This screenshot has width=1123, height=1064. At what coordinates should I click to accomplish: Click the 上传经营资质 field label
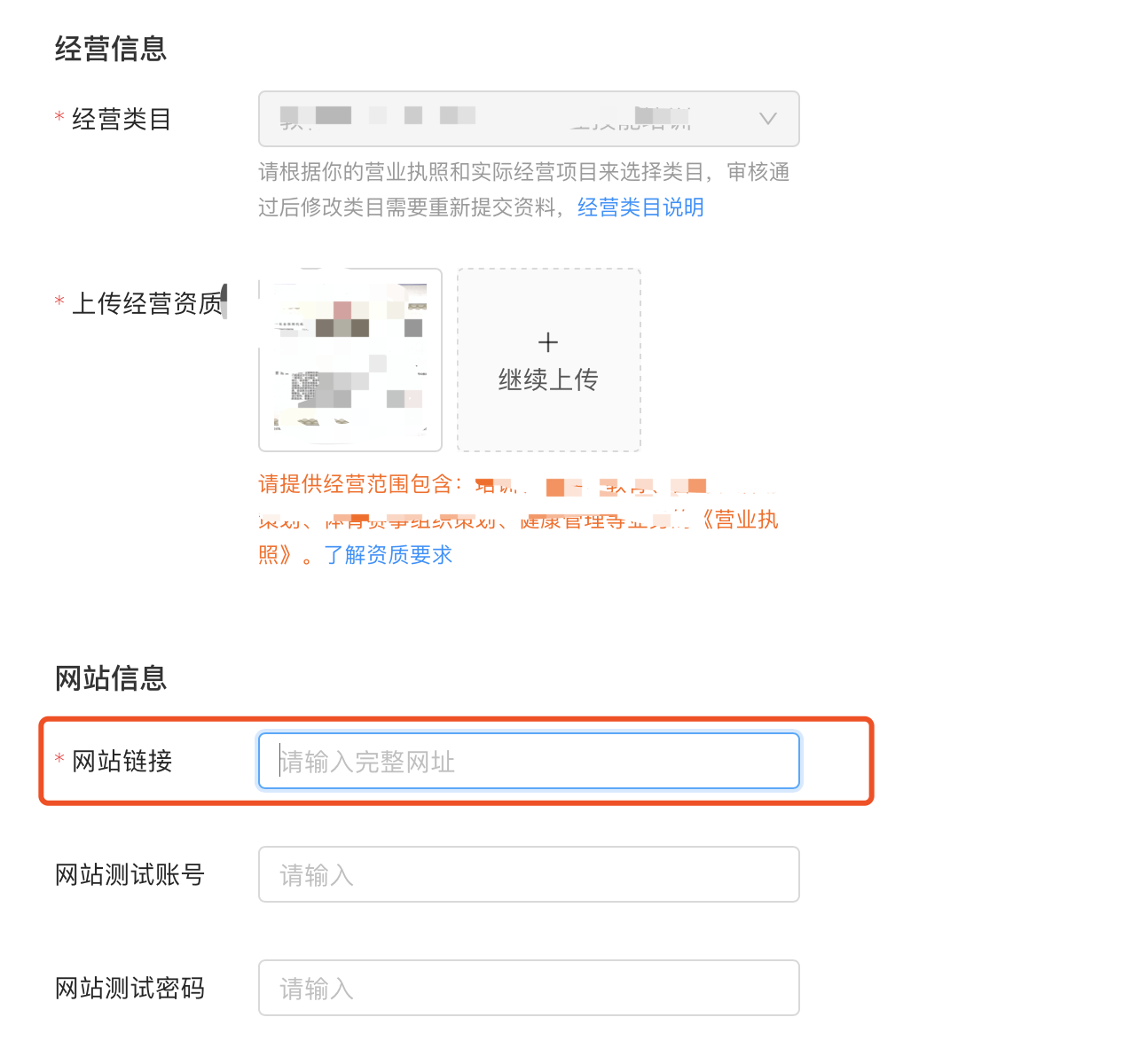[145, 301]
